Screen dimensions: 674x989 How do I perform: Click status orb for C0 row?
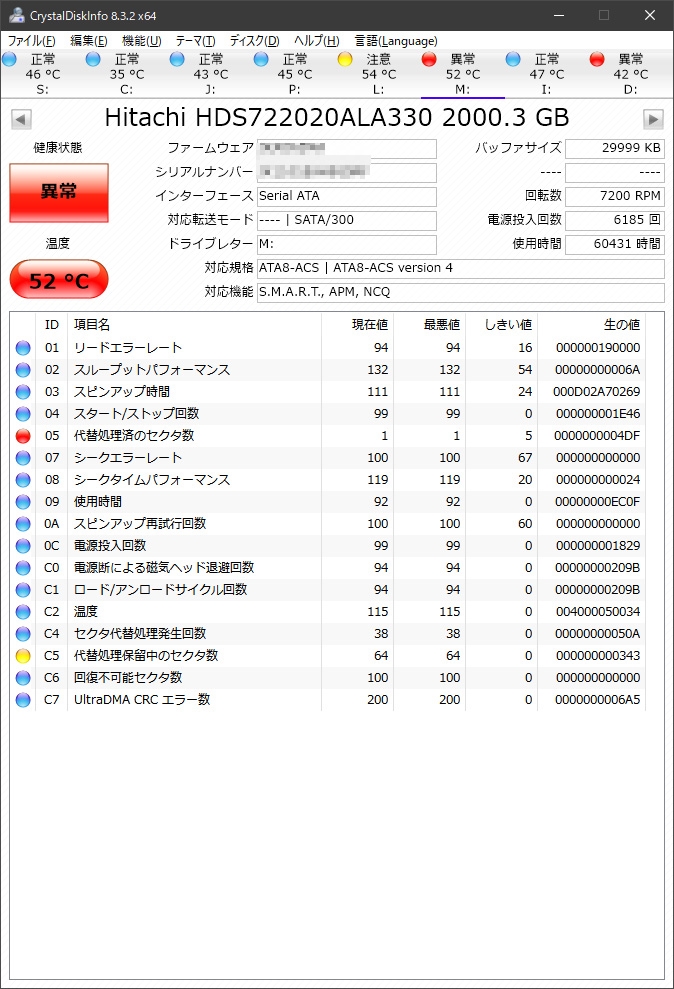point(23,568)
